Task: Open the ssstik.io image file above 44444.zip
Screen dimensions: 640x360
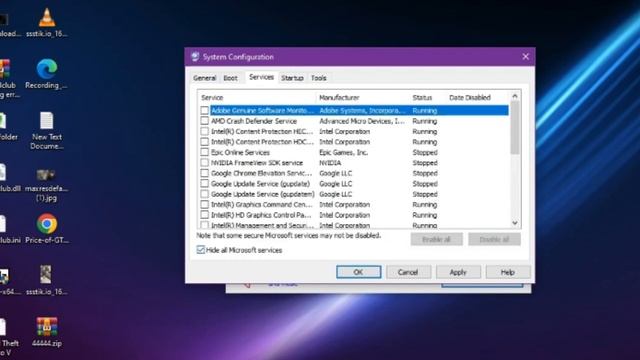Action: [46, 280]
